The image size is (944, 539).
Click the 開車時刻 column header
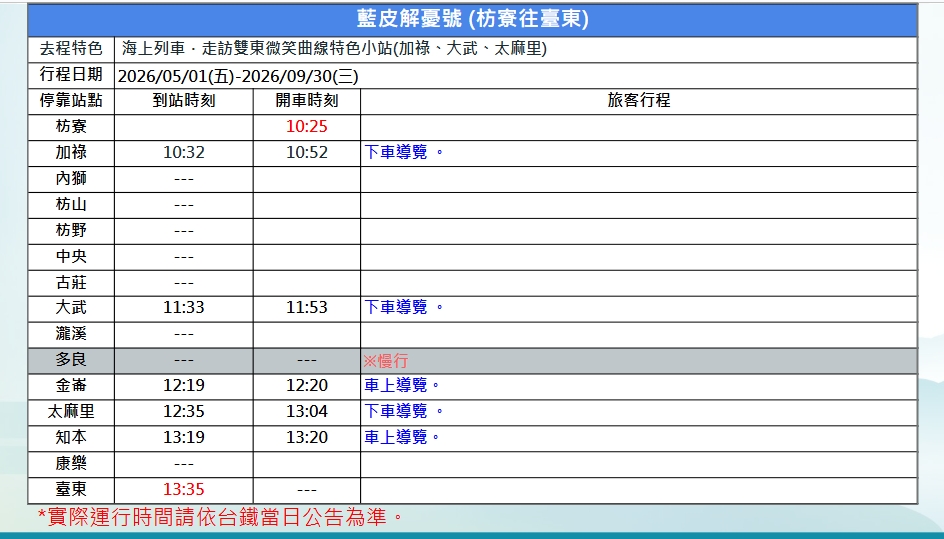[x=306, y=101]
